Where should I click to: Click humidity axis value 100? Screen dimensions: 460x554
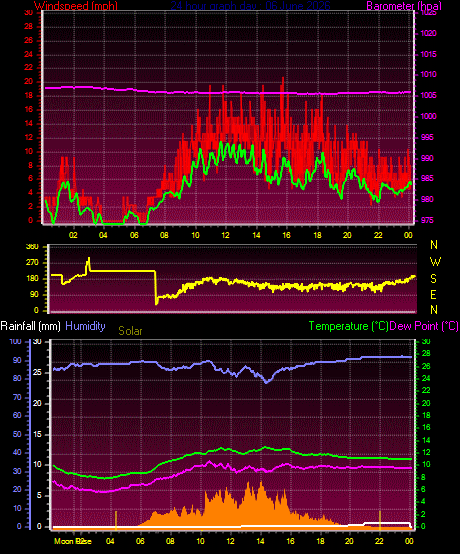(x=16, y=341)
